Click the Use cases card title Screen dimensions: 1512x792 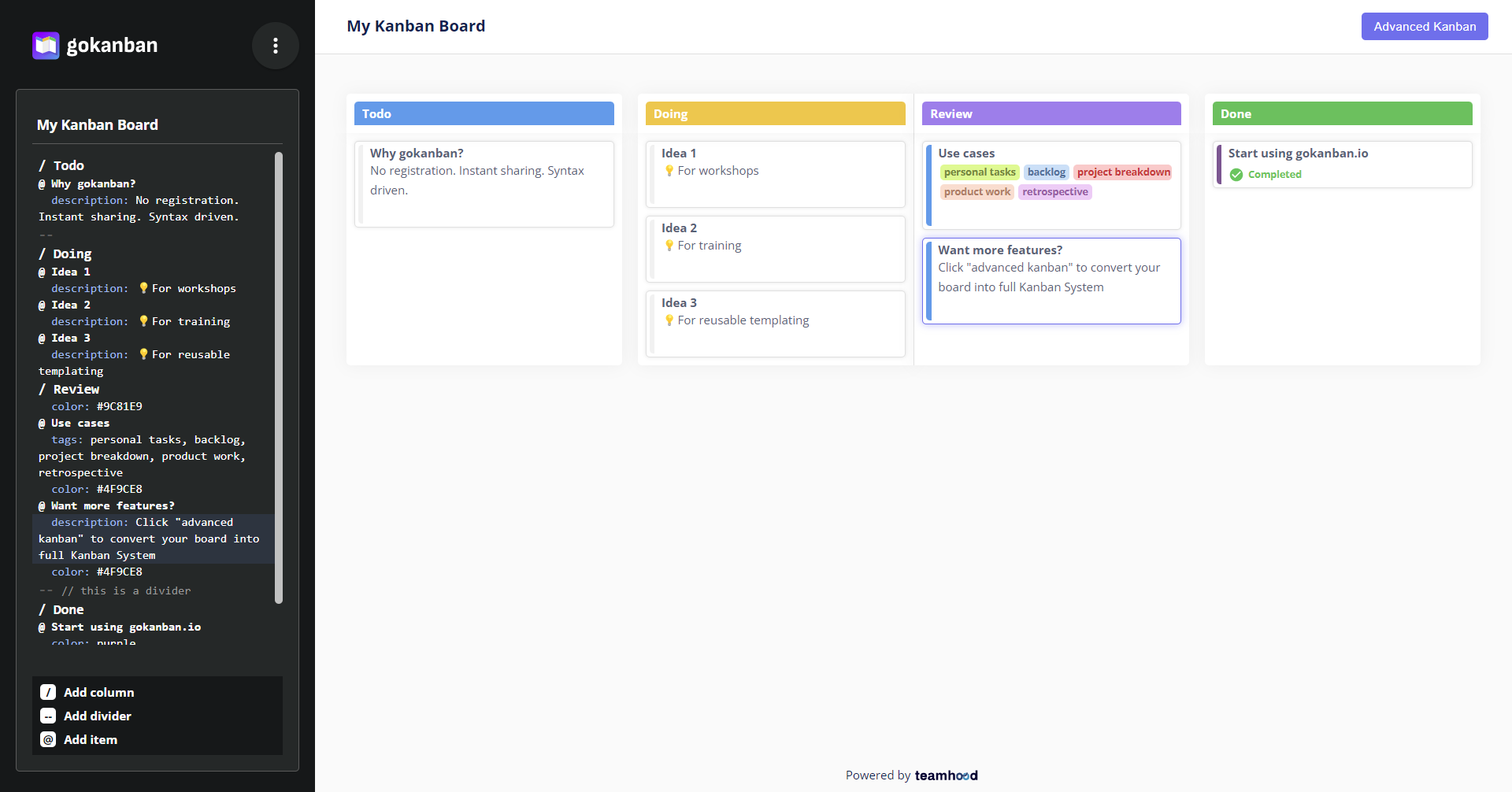coord(966,153)
